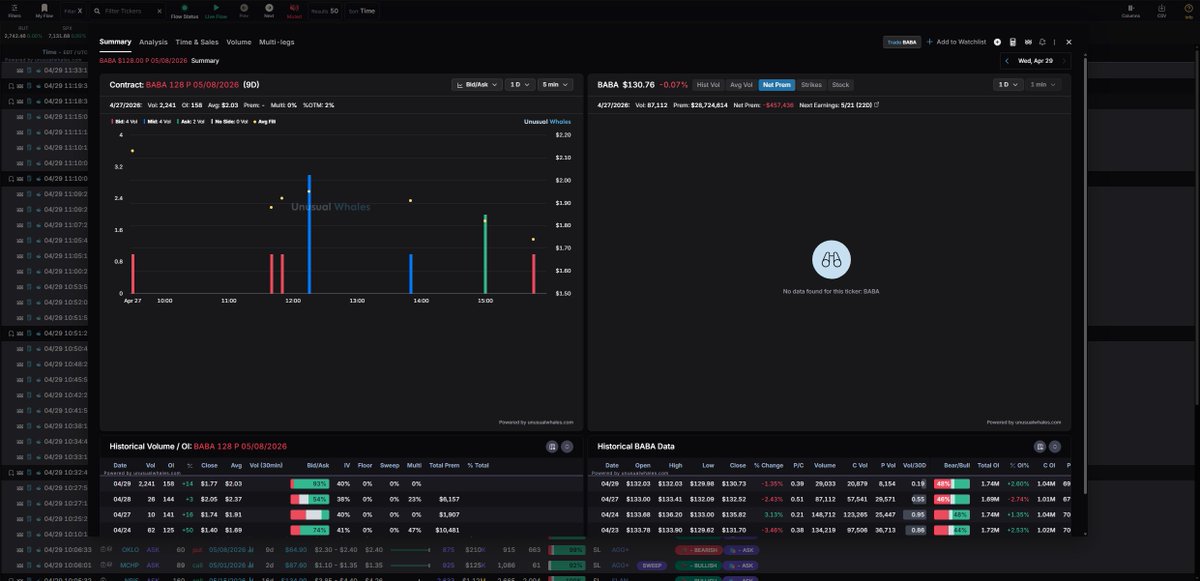Click round icon in Historical Volume / OI header
This screenshot has height=581, width=1200.
pos(567,446)
